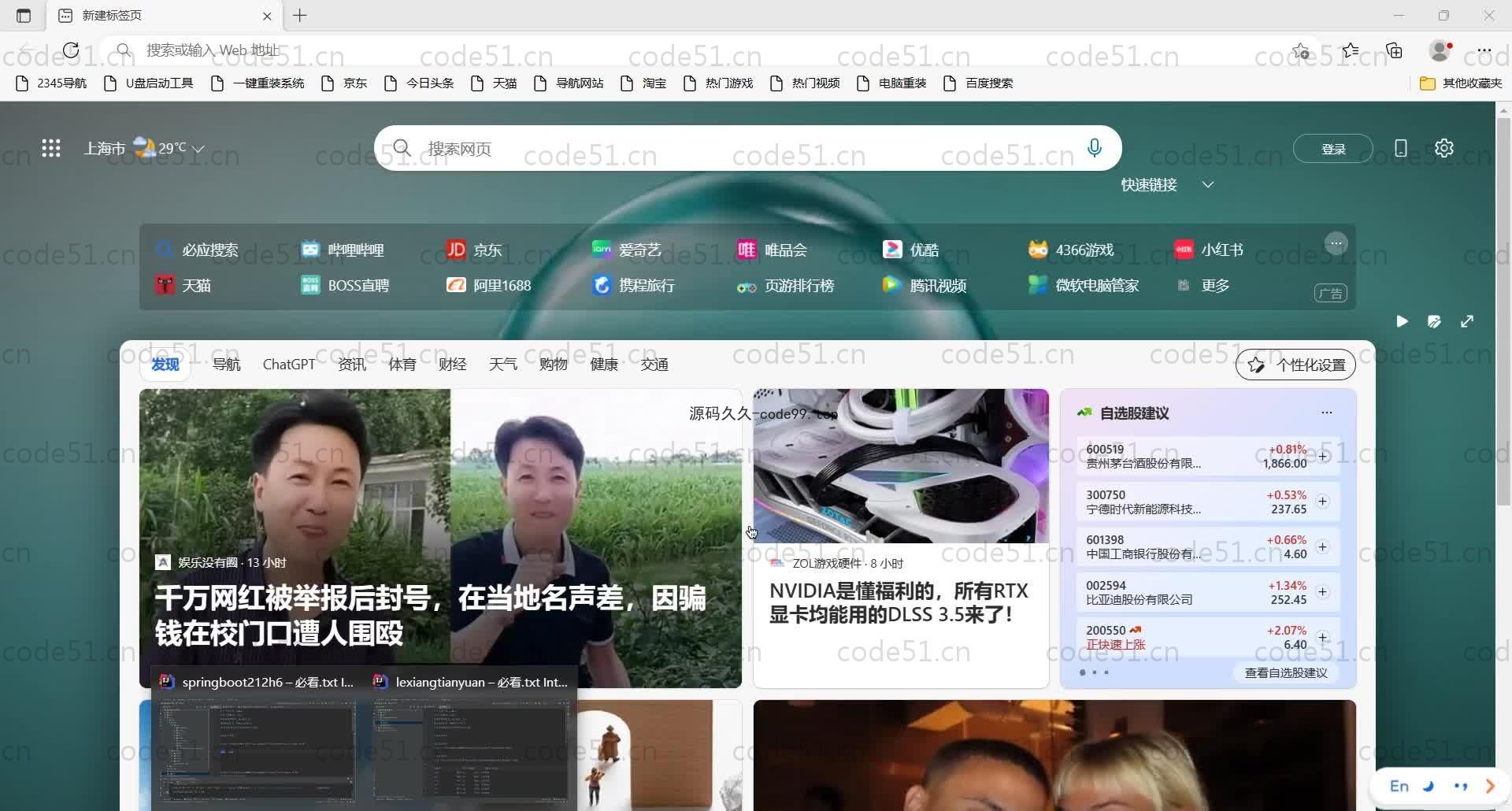Image resolution: width=1512 pixels, height=811 pixels.
Task: Click the edit background icon
Action: tap(1434, 321)
